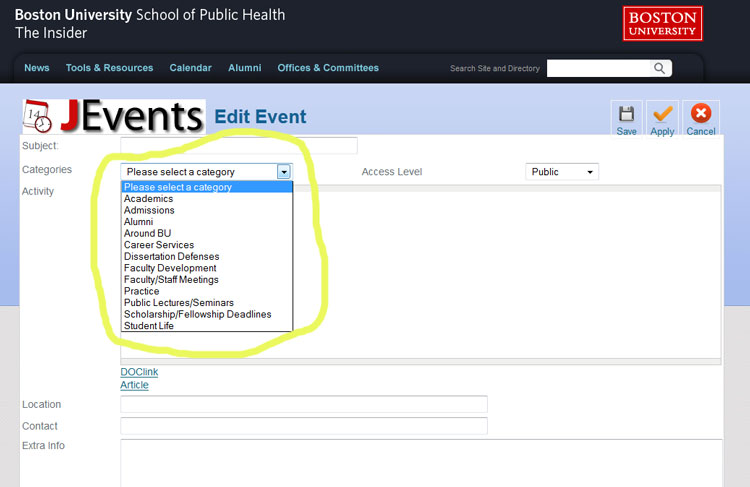Viewport: 750px width, 487px height.
Task: Open Offices & Committees menu
Action: click(328, 68)
